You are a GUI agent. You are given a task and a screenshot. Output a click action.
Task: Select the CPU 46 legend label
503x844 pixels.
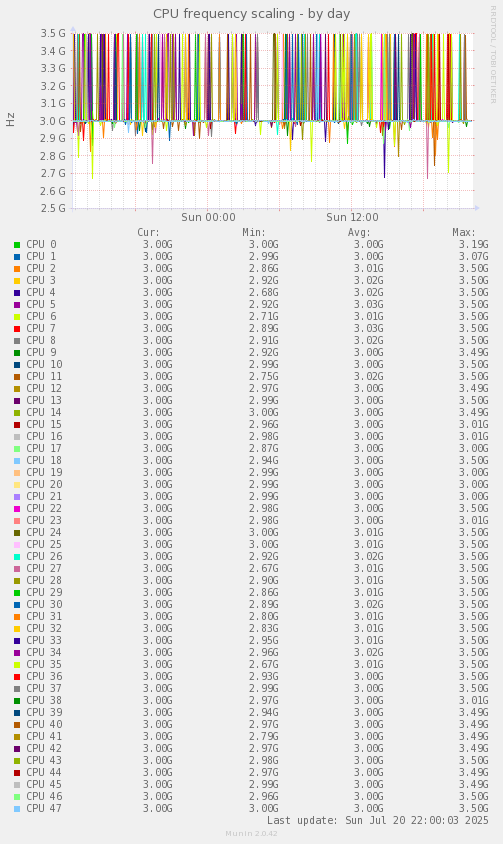click(x=44, y=797)
